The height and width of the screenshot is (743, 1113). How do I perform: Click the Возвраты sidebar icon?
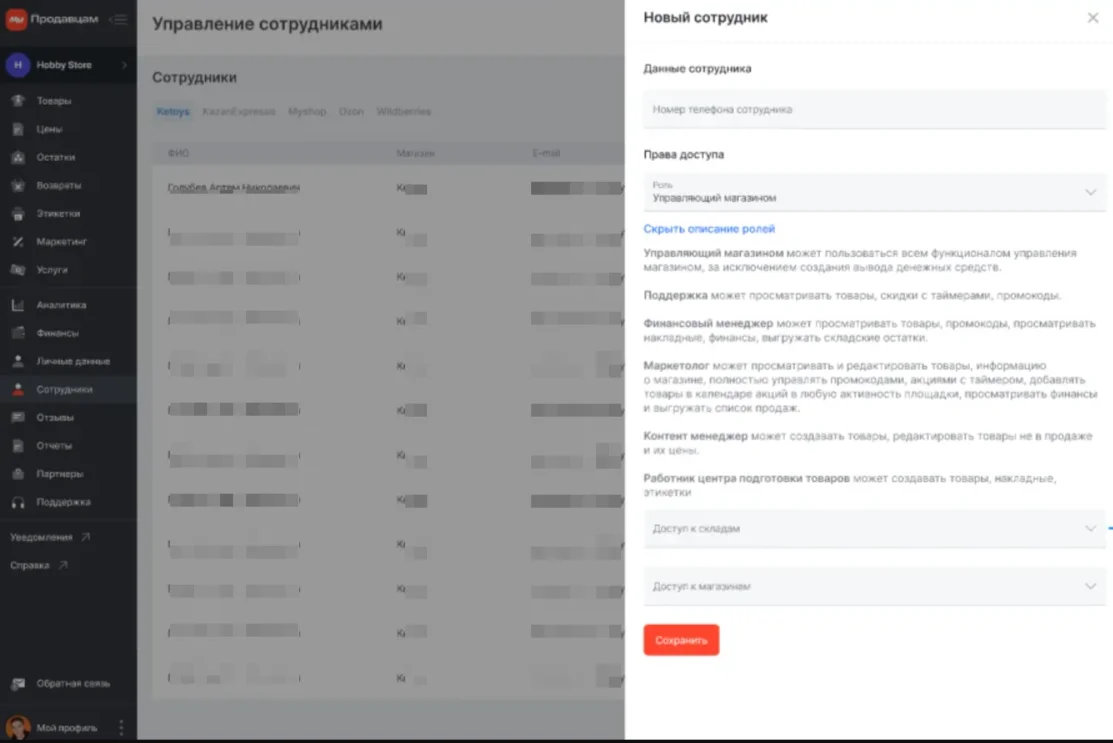point(18,185)
